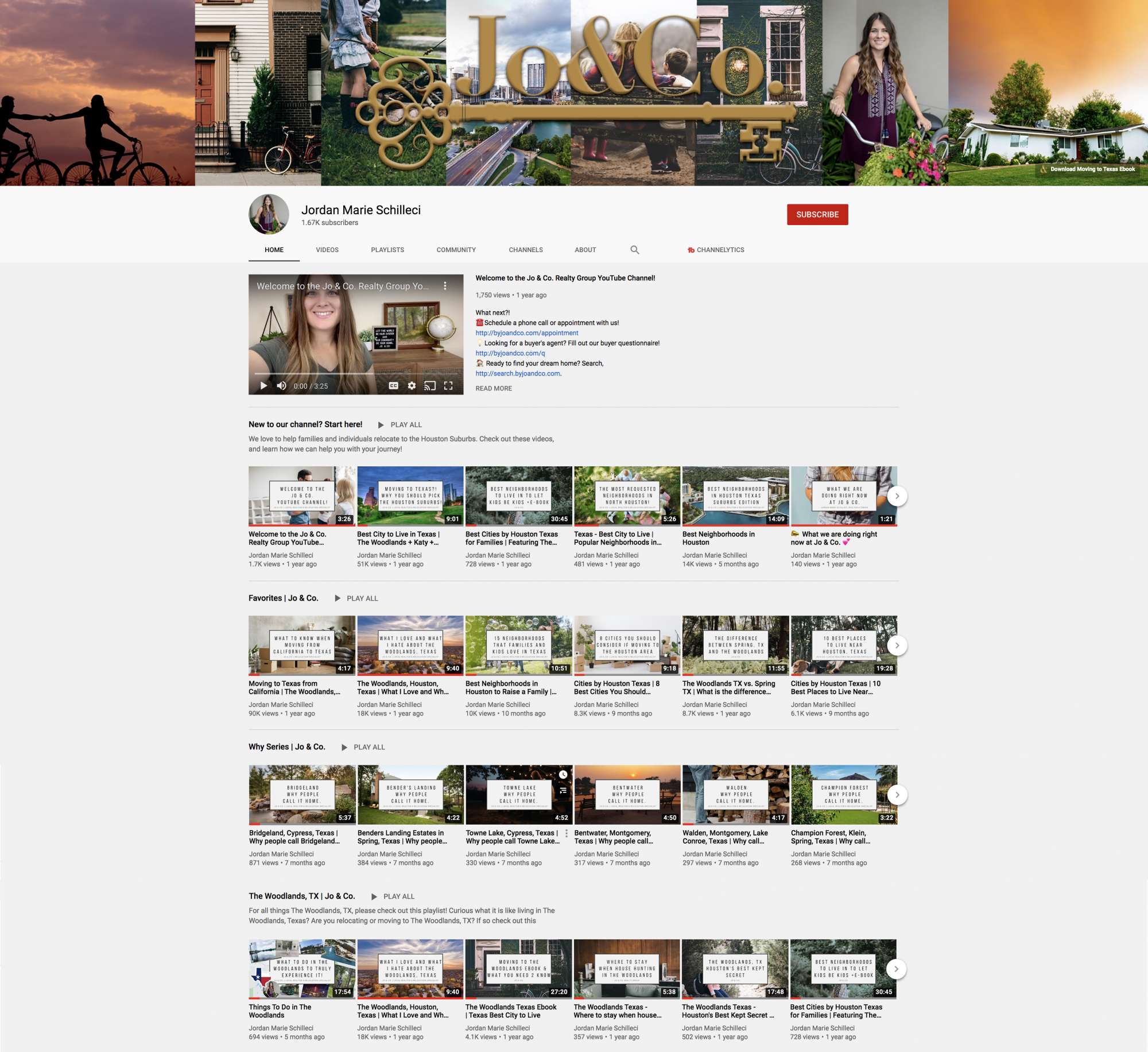Viewport: 1148px width, 1052px height.
Task: Open 'Why Series | Jo & Co.' playlist heading
Action: point(287,747)
